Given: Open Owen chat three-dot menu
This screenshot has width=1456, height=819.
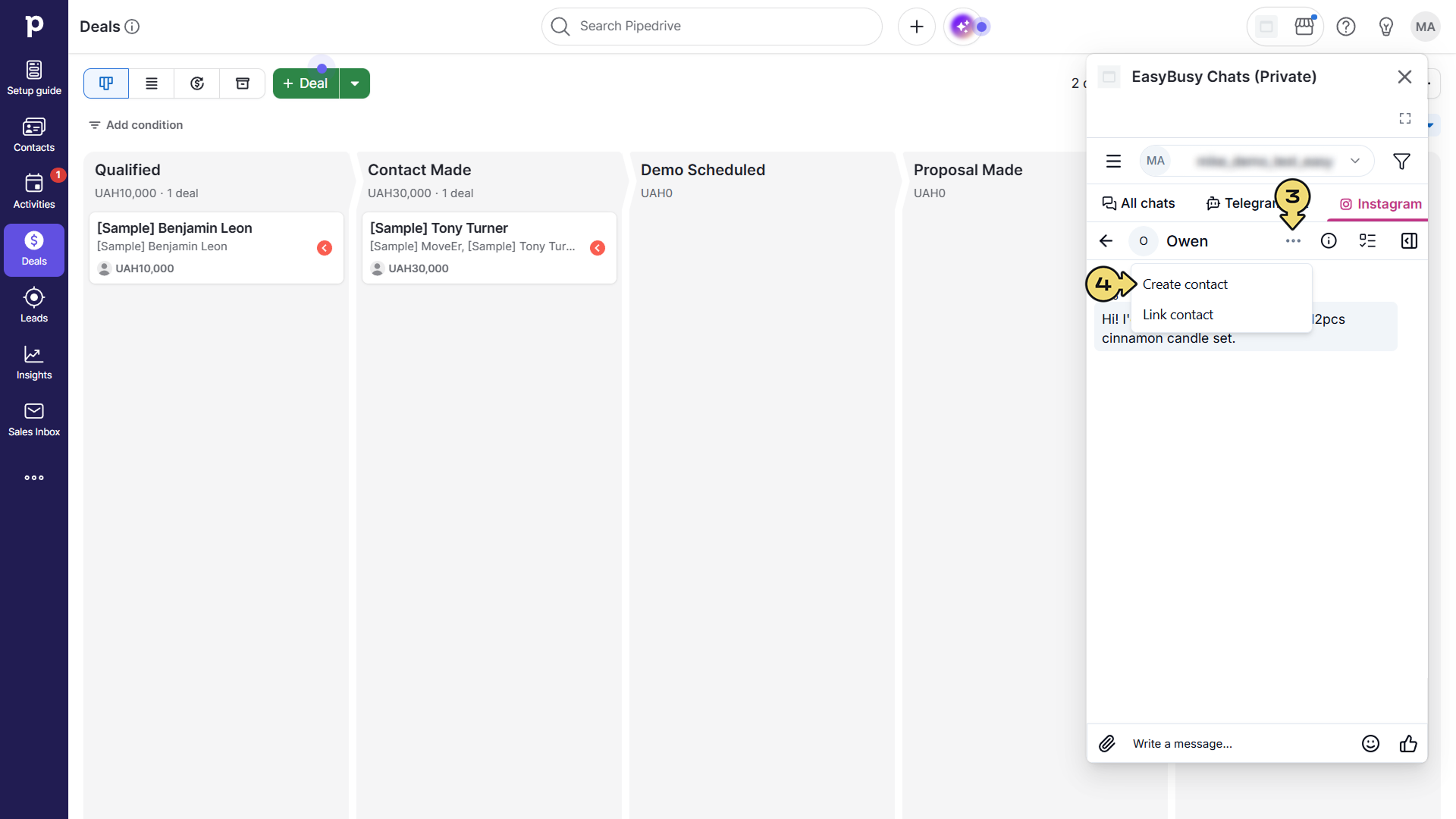Looking at the screenshot, I should pos(1293,241).
